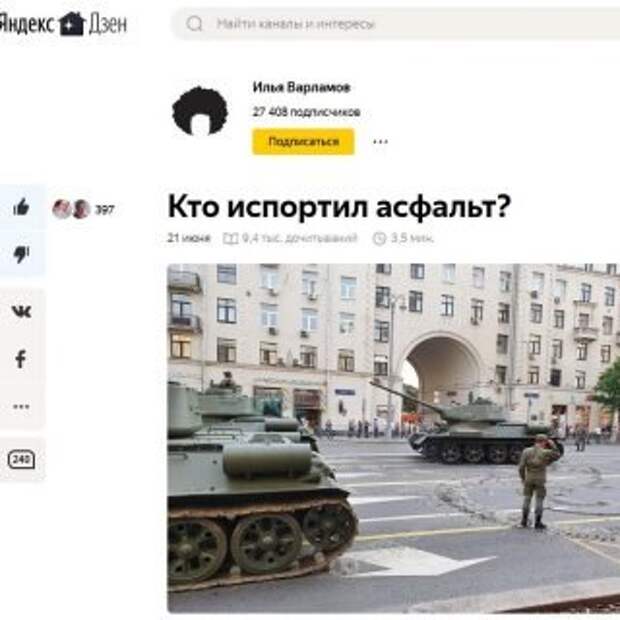Click the thumbs-up like icon
The height and width of the screenshot is (620, 620).
click(21, 207)
